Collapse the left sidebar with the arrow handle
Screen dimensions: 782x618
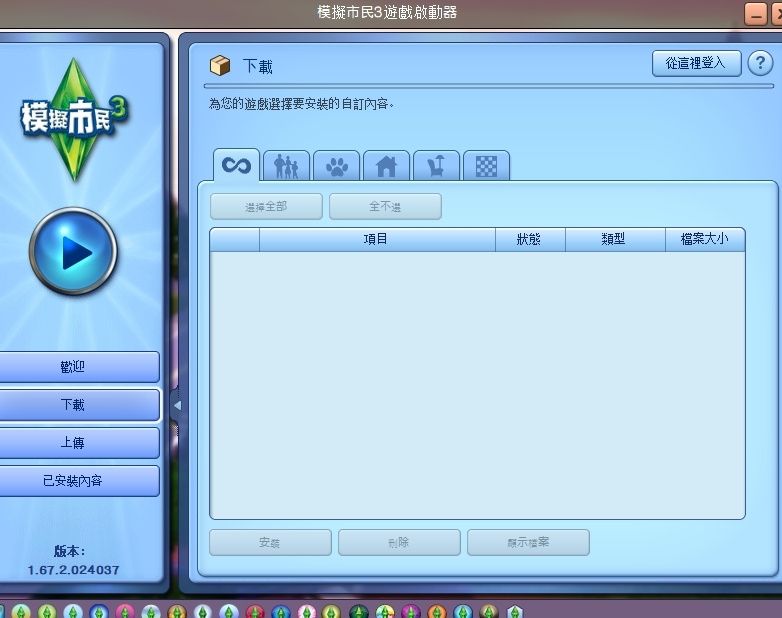click(x=177, y=406)
